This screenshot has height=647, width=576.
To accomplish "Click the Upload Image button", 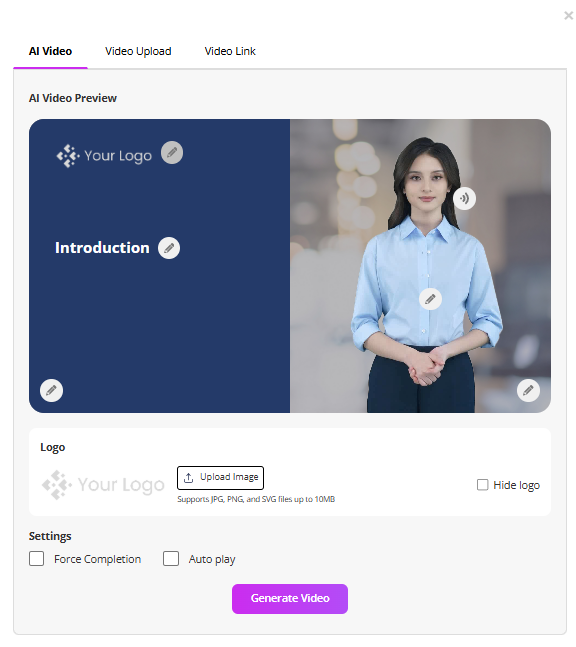I will [x=220, y=477].
